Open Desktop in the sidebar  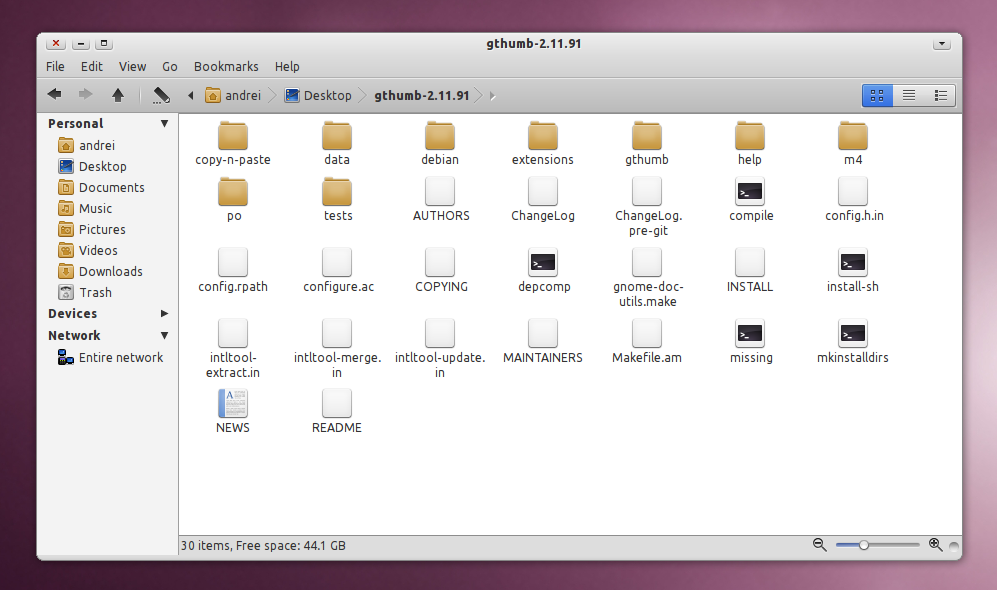92,167
